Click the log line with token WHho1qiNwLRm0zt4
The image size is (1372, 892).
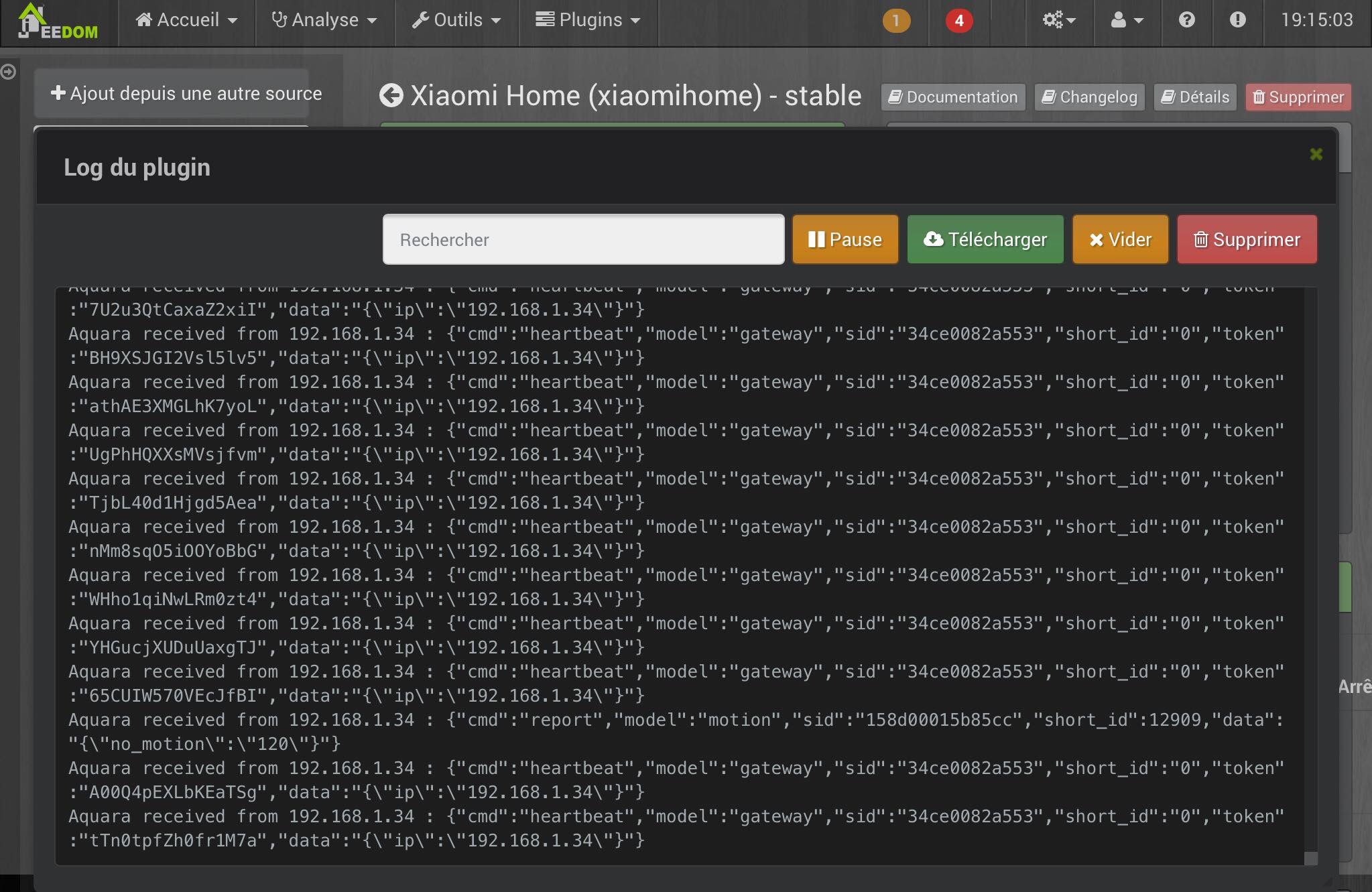coord(357,599)
